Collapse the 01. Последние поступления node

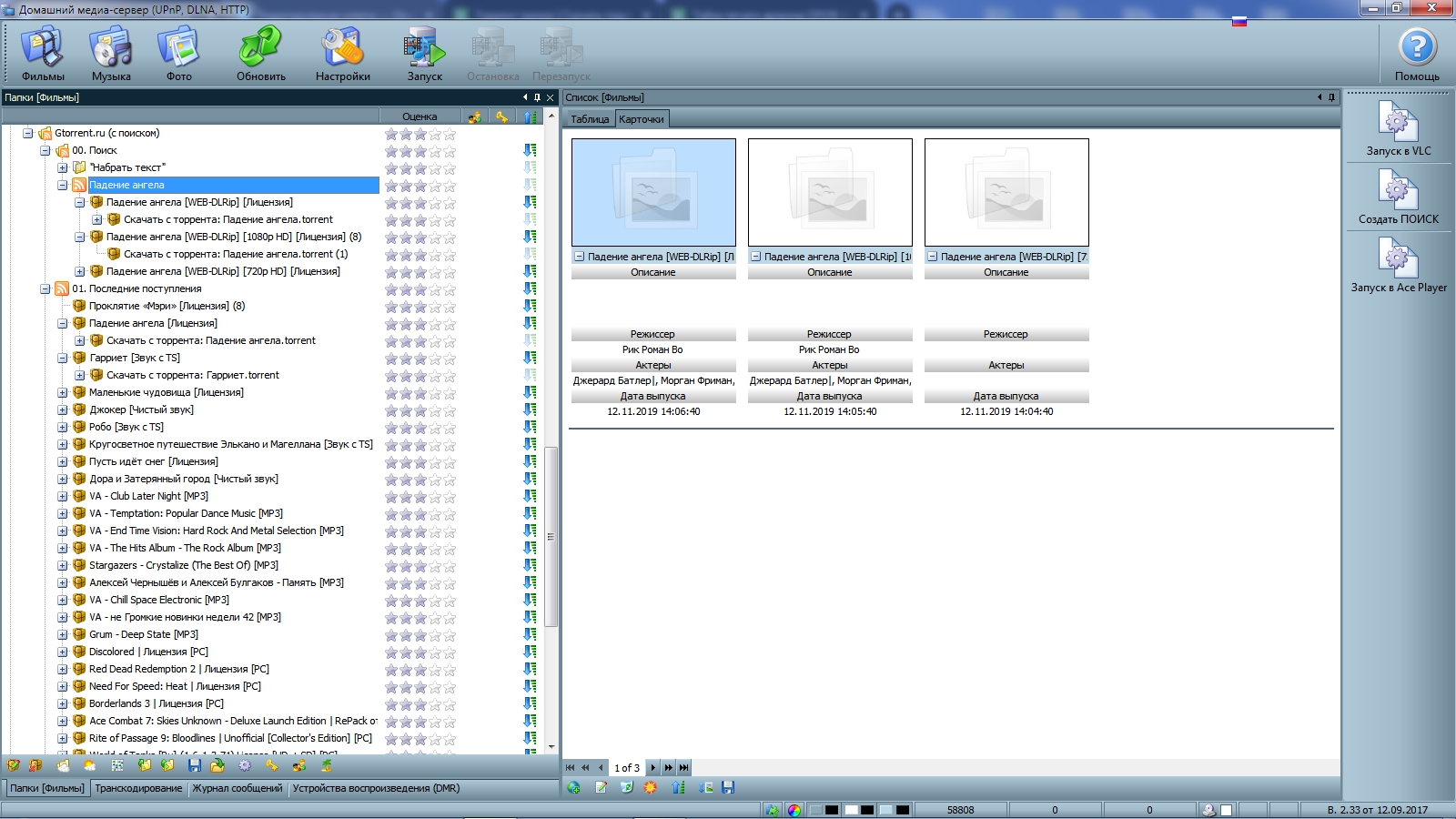(x=45, y=289)
